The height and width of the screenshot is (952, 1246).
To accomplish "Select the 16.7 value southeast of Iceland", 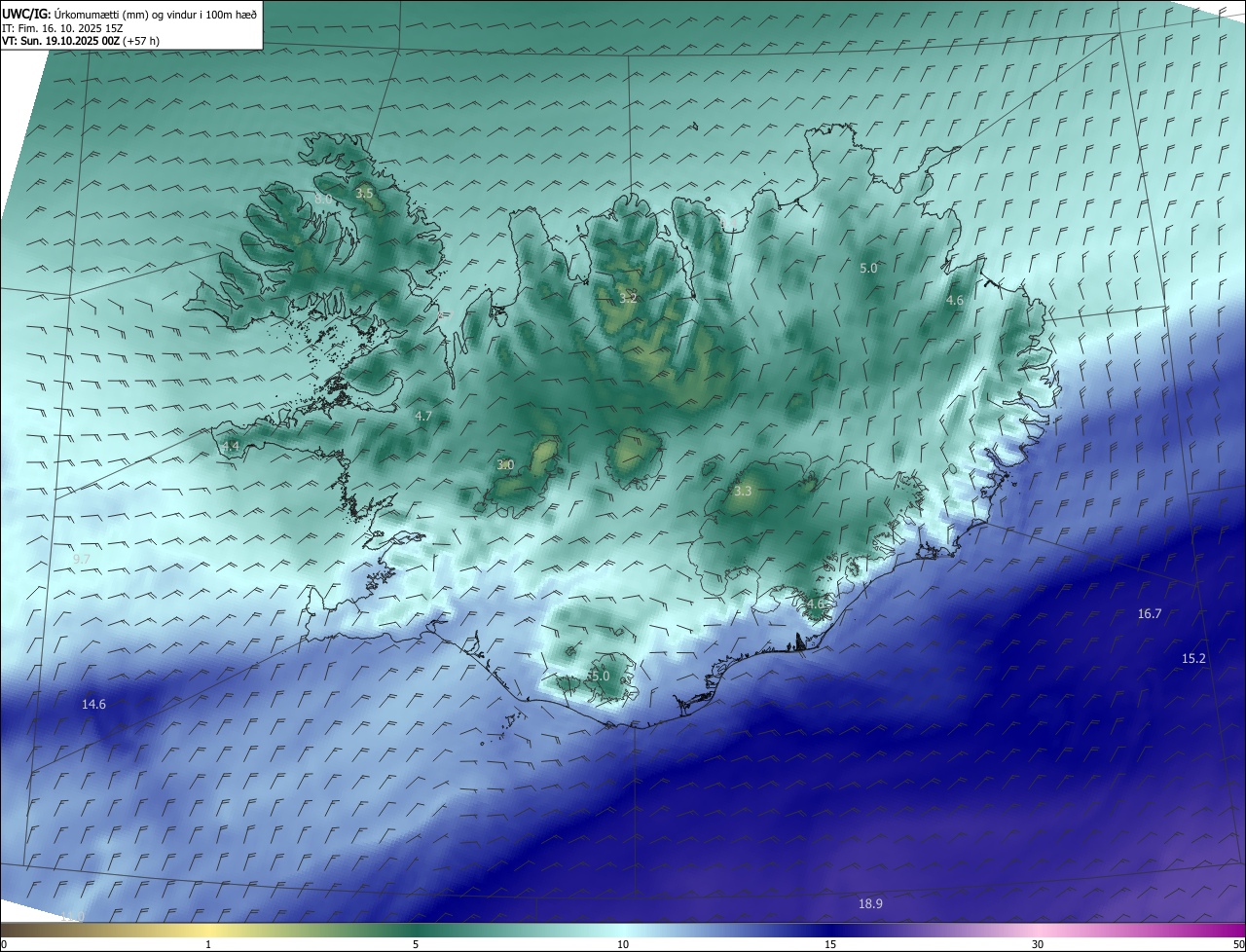I will tap(1150, 613).
